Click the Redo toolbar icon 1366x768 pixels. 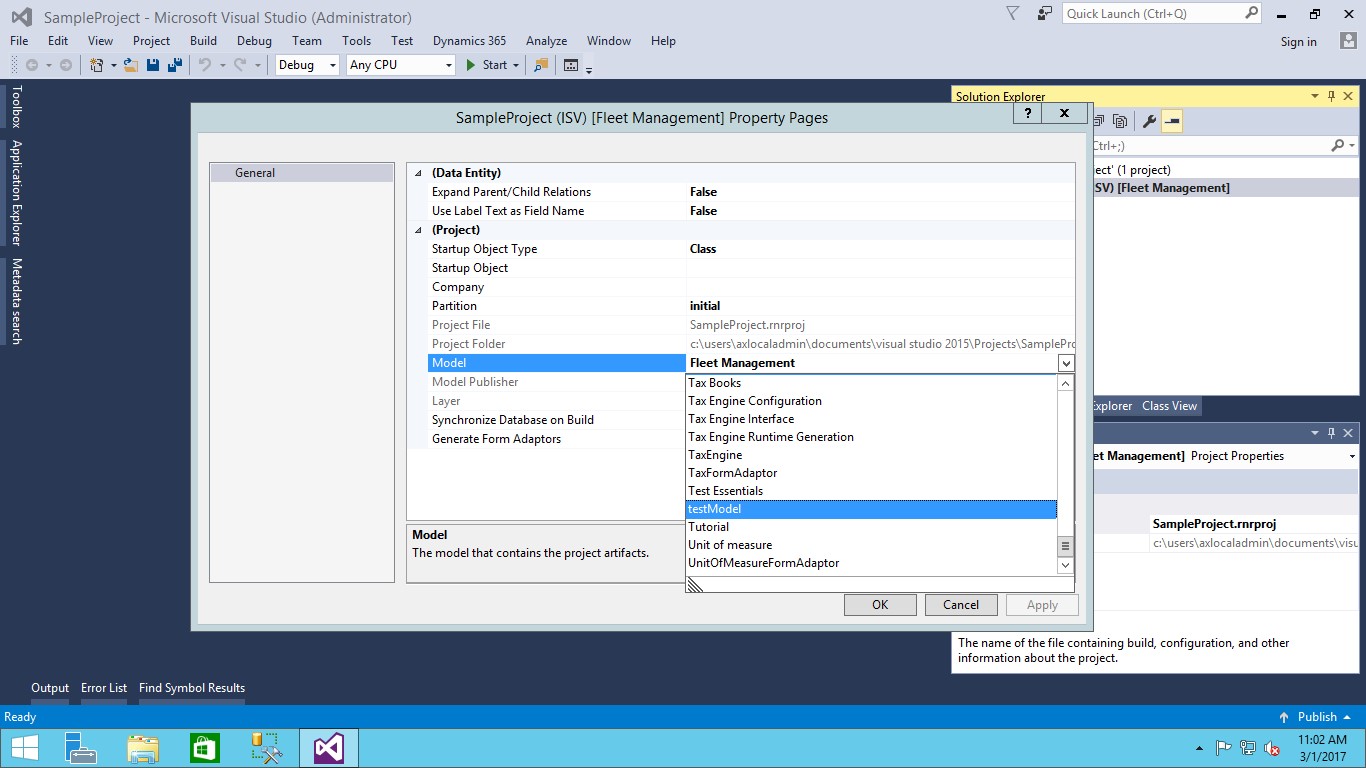240,65
